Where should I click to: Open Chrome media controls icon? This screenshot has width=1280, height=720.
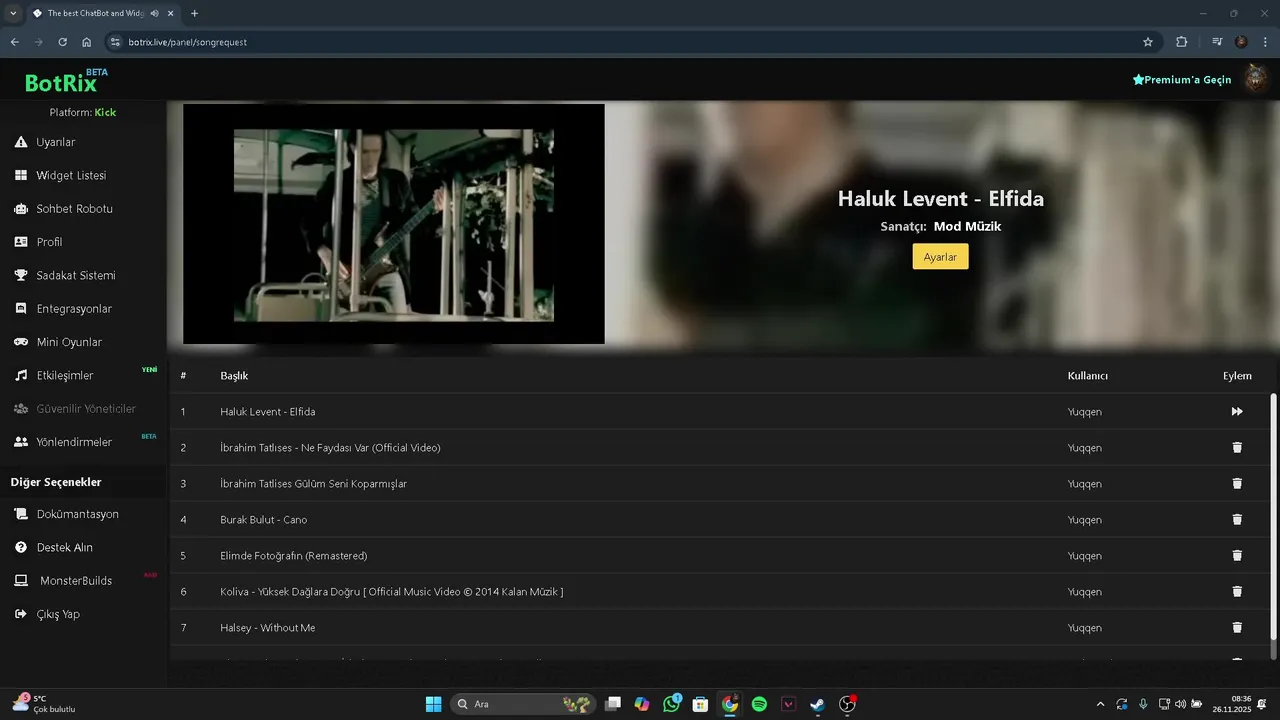pos(1217,42)
